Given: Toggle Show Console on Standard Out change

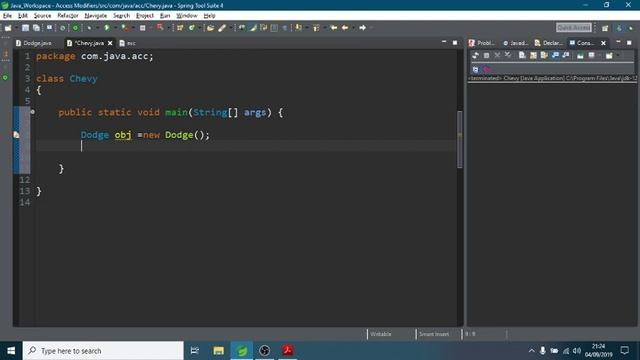Looking at the screenshot, I should (x=555, y=55).
